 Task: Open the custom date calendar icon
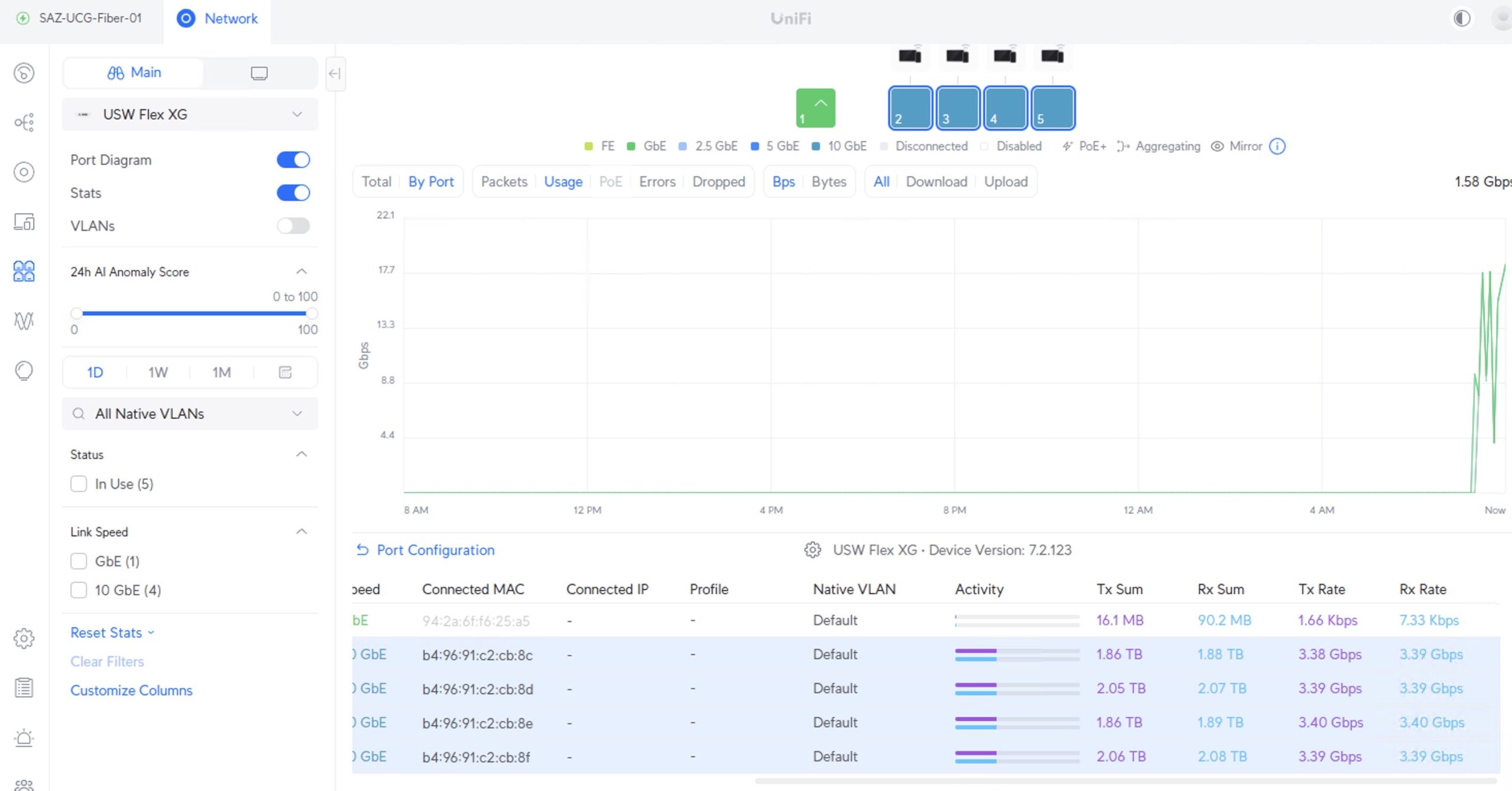(285, 372)
